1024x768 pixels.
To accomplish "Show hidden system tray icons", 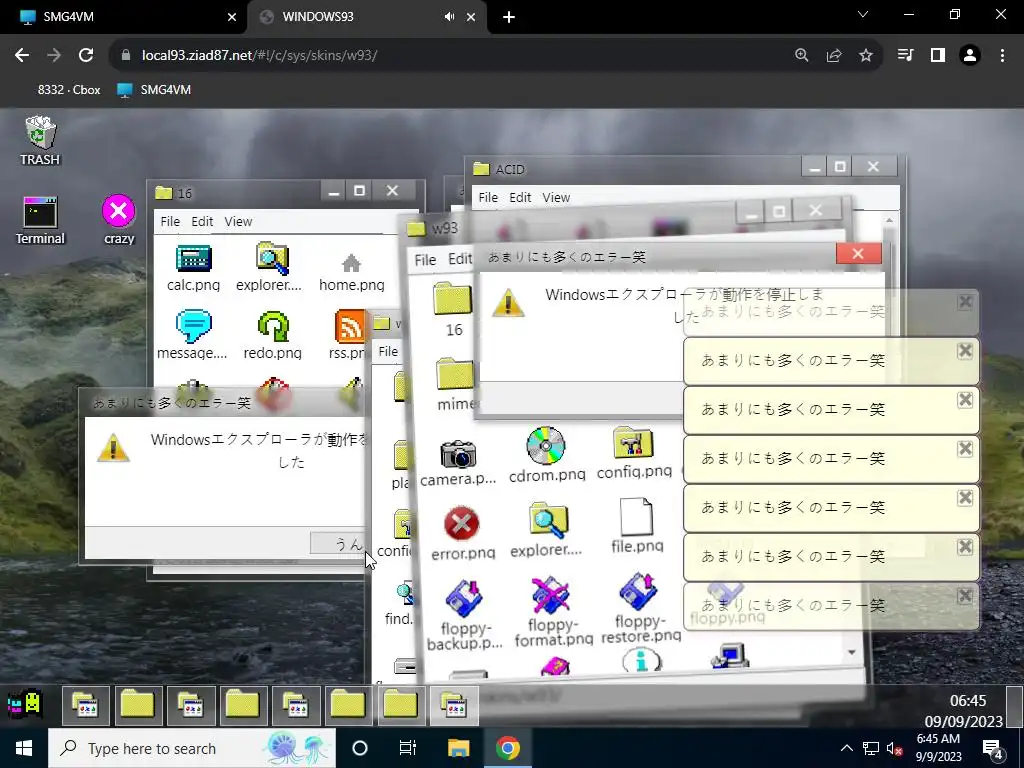I will coord(846,748).
